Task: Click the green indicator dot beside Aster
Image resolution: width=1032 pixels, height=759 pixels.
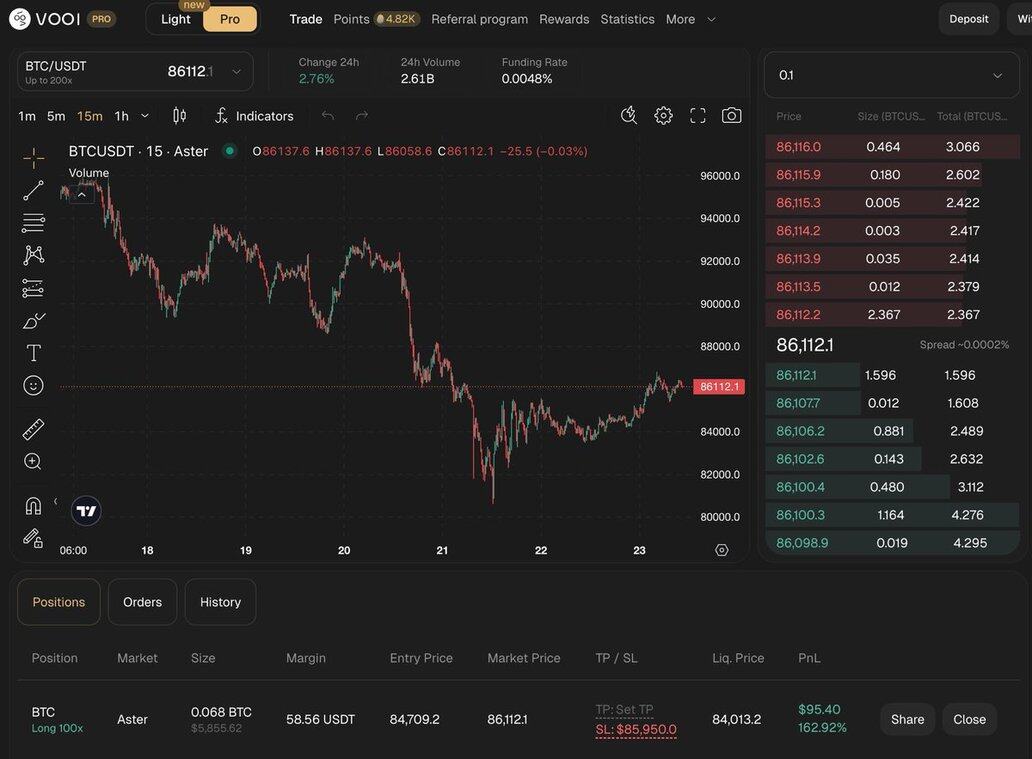Action: [230, 151]
